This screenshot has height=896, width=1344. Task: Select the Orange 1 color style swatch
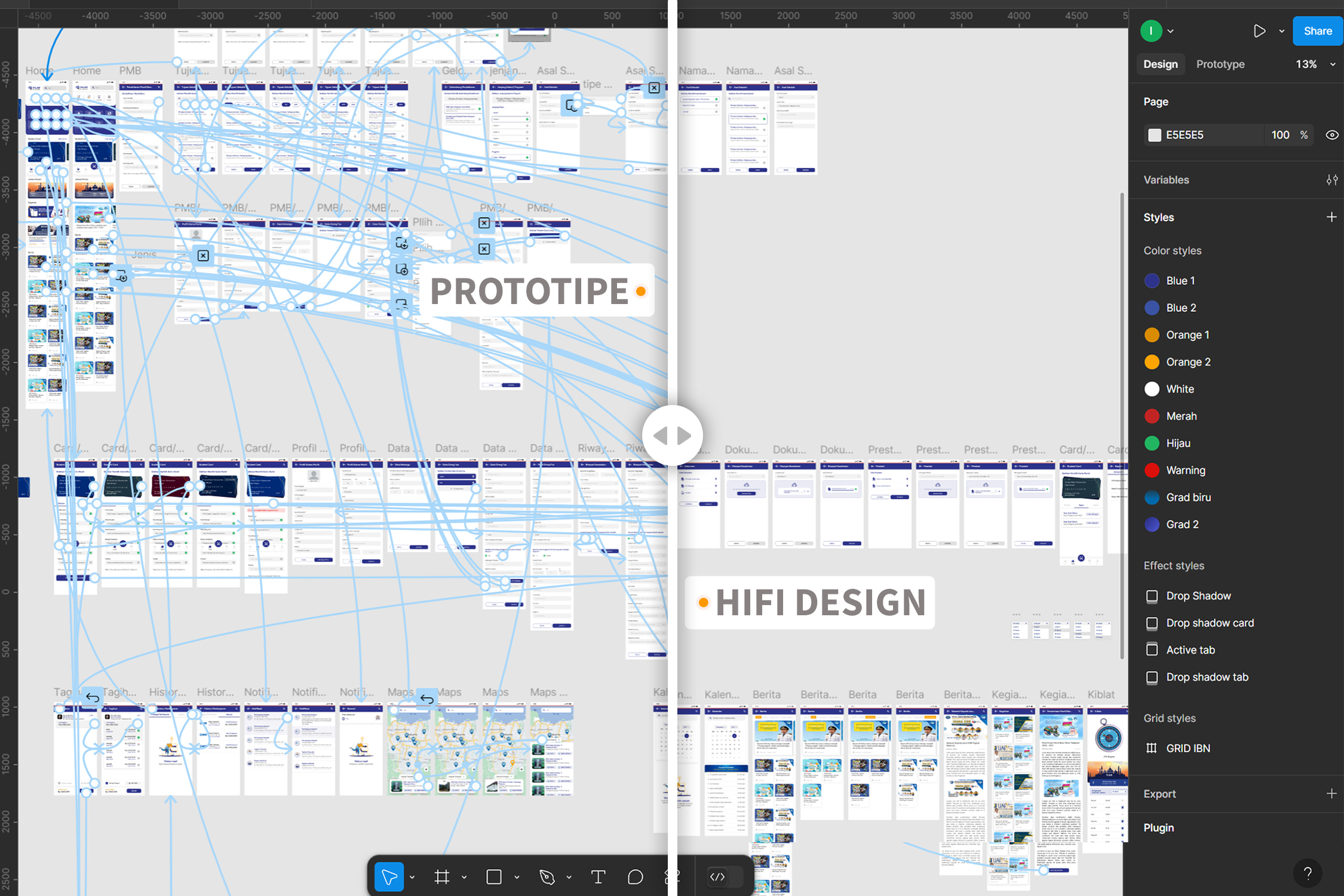[x=1152, y=335]
